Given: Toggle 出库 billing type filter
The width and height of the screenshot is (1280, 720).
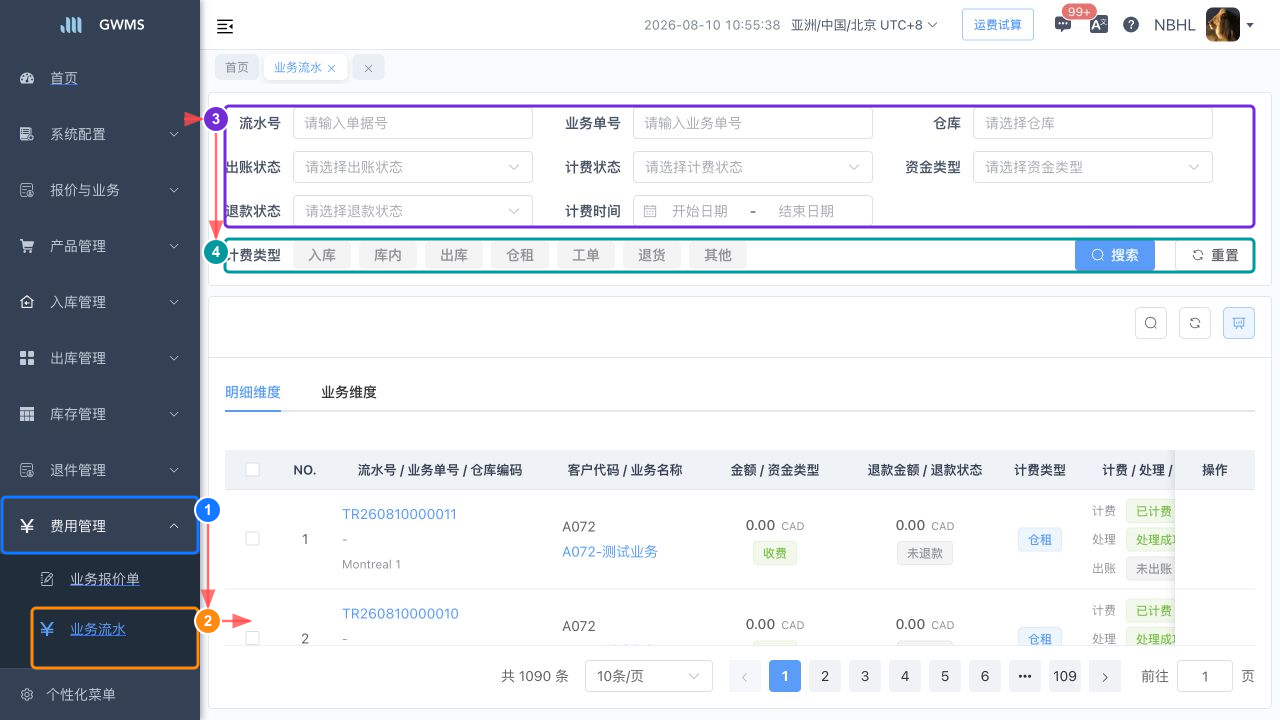Looking at the screenshot, I should (454, 255).
